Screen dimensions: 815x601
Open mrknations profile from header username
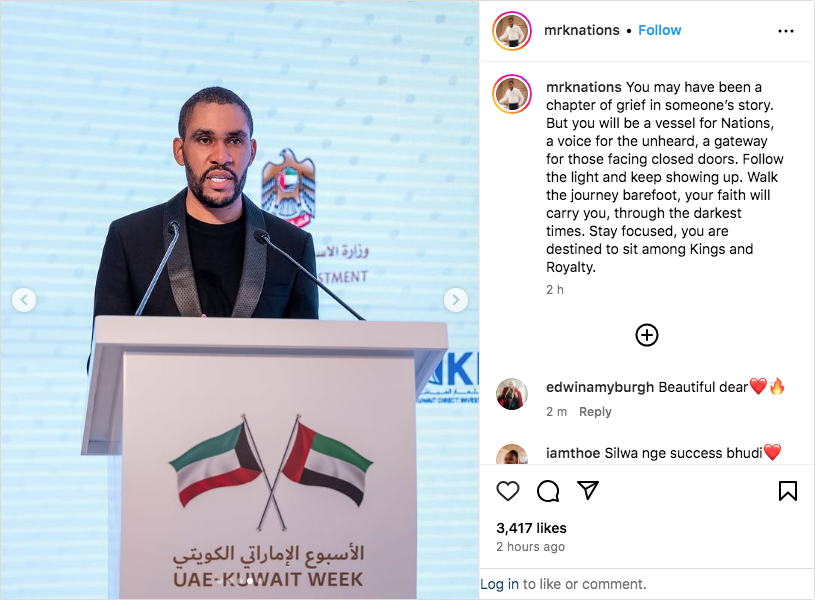[x=582, y=30]
